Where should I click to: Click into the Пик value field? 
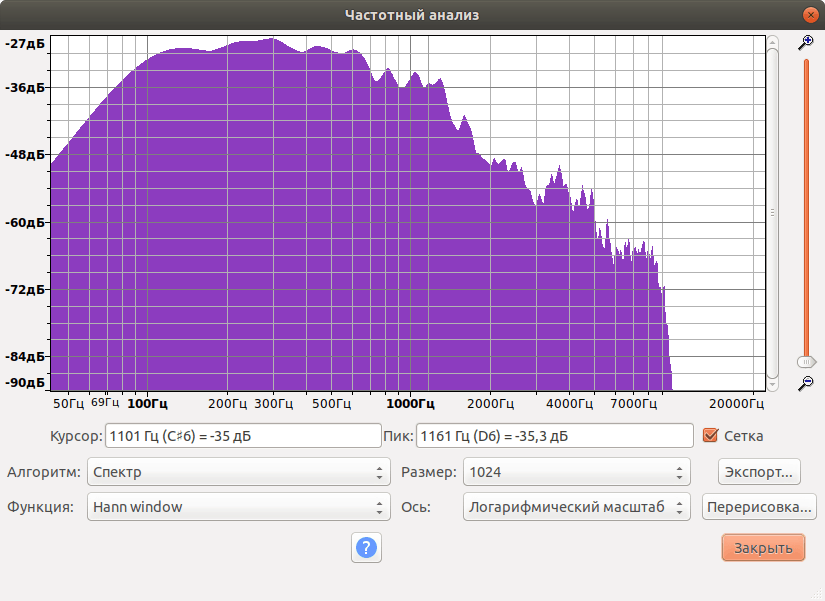[x=555, y=436]
